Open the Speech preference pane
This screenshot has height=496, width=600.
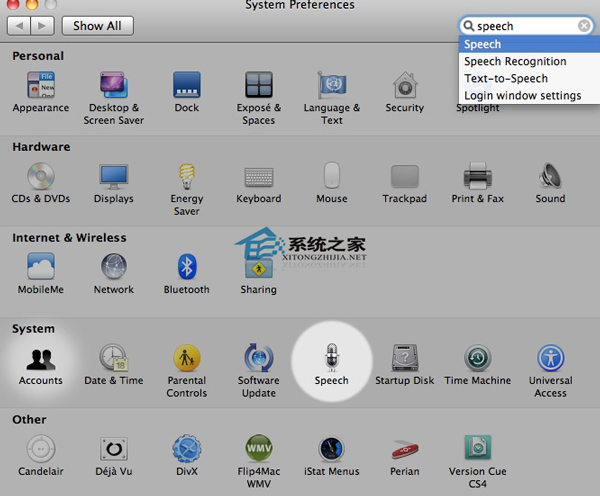(x=331, y=358)
